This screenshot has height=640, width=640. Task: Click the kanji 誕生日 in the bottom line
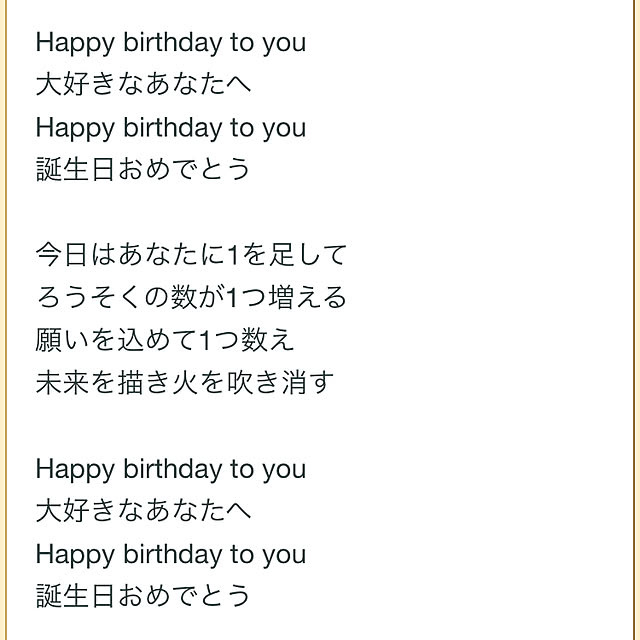(x=75, y=596)
